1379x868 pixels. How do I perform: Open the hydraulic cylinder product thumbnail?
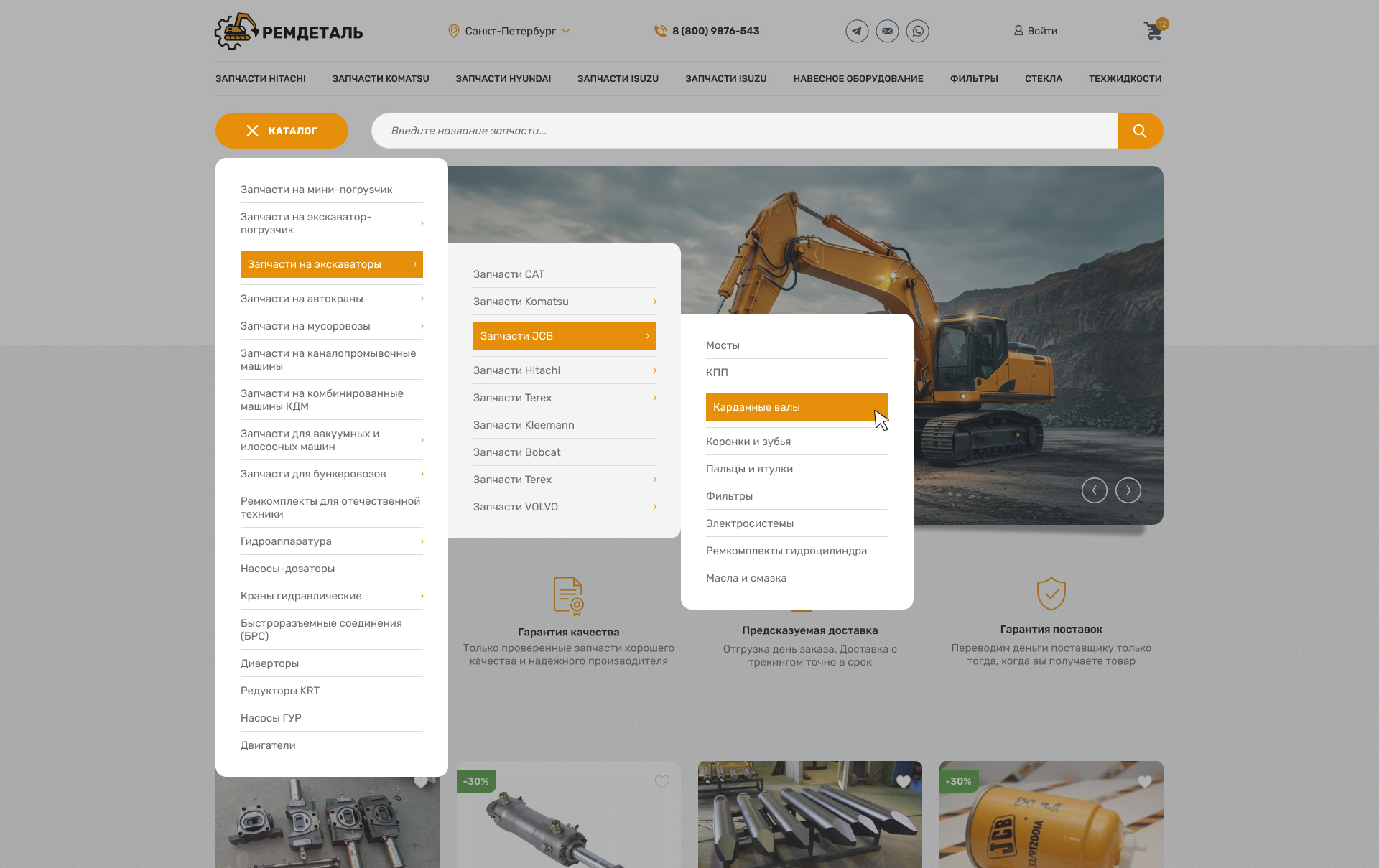(x=569, y=815)
